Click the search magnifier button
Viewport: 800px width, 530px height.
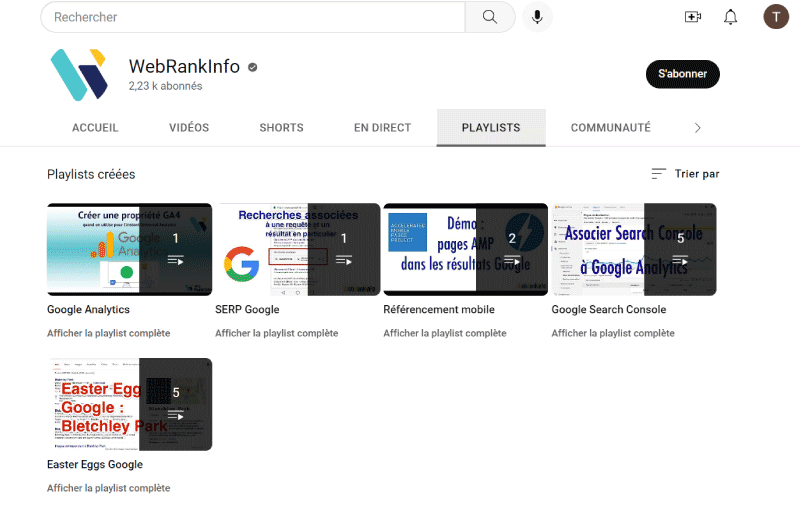(490, 17)
